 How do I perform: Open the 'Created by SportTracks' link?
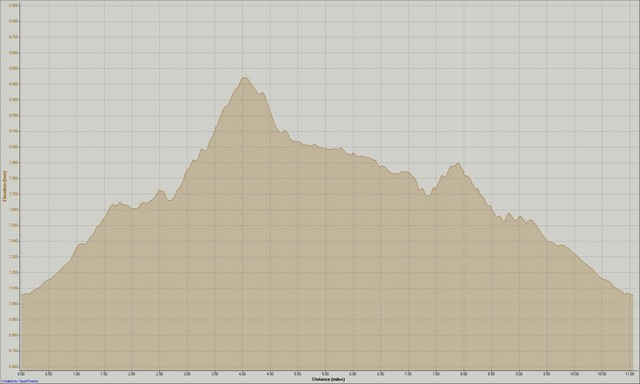(19, 382)
